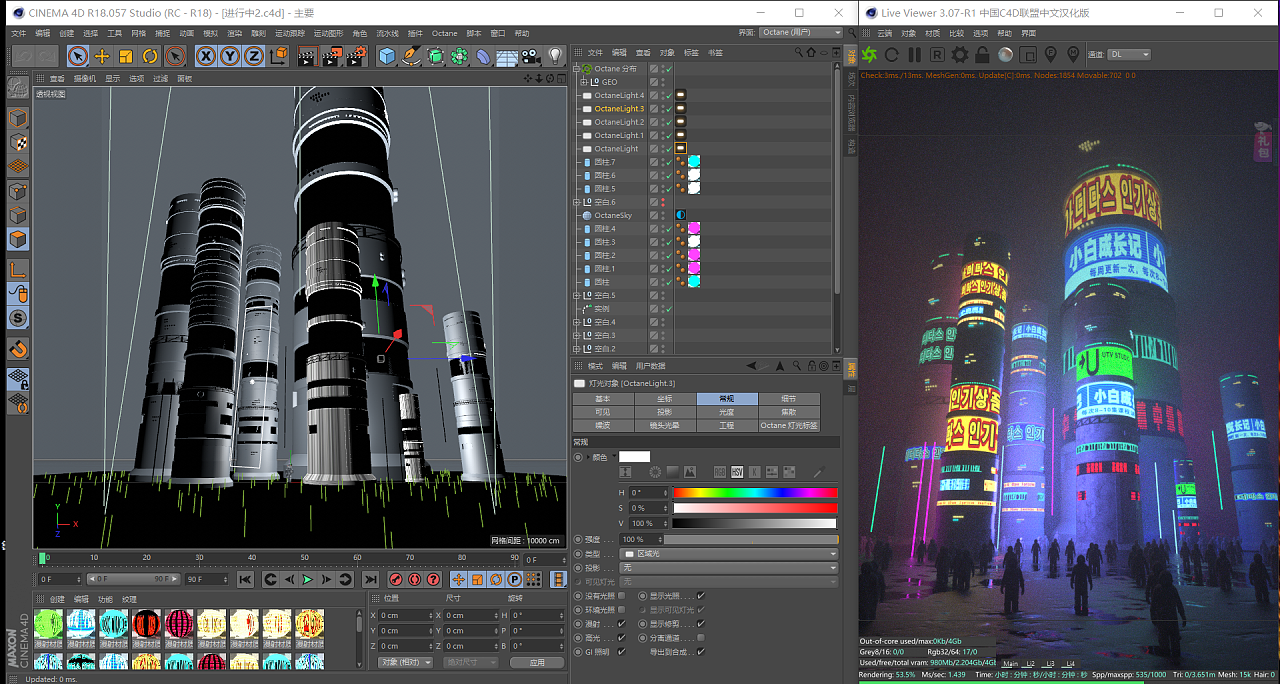This screenshot has height=684, width=1280.
Task: Add a camera object
Action: pyautogui.click(x=531, y=56)
